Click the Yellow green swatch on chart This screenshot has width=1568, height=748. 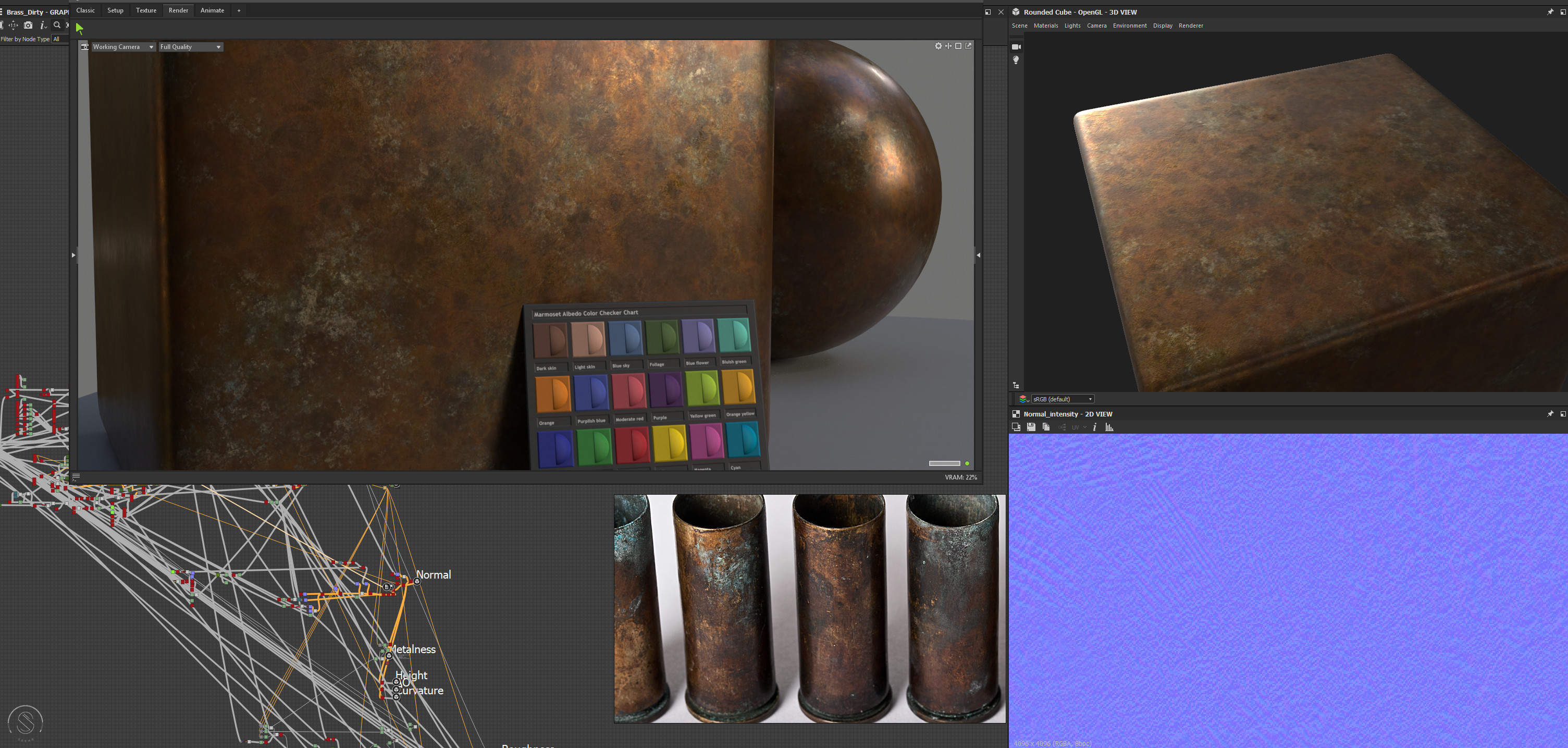tap(702, 388)
